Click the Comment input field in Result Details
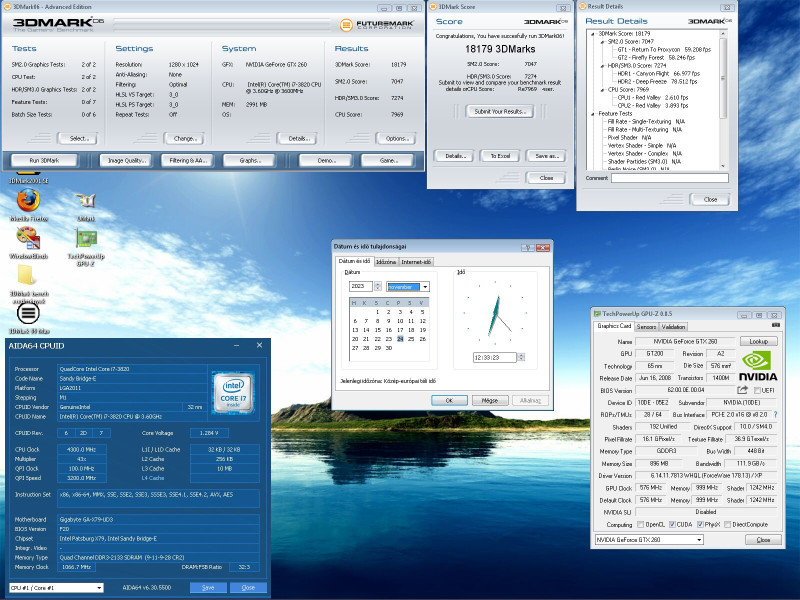The height and width of the screenshot is (600, 800). (670, 178)
